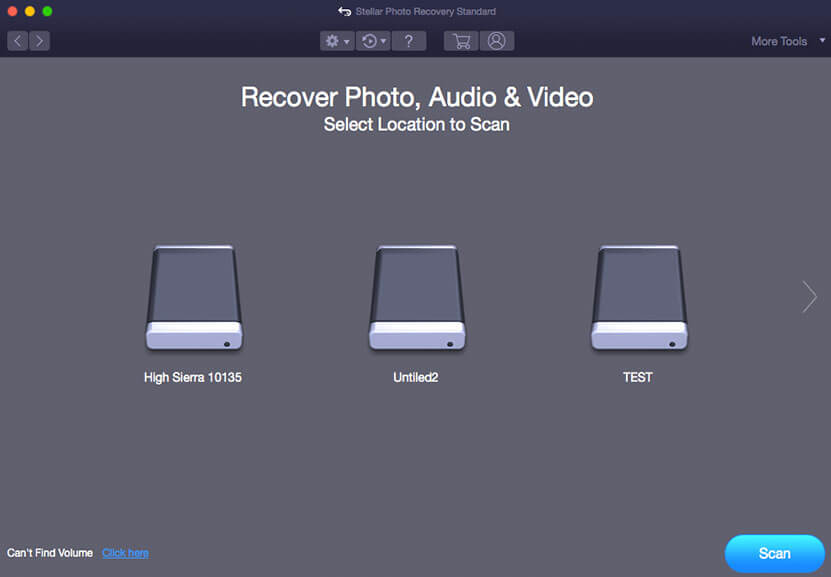Show next drives with right chevron

pos(809,297)
